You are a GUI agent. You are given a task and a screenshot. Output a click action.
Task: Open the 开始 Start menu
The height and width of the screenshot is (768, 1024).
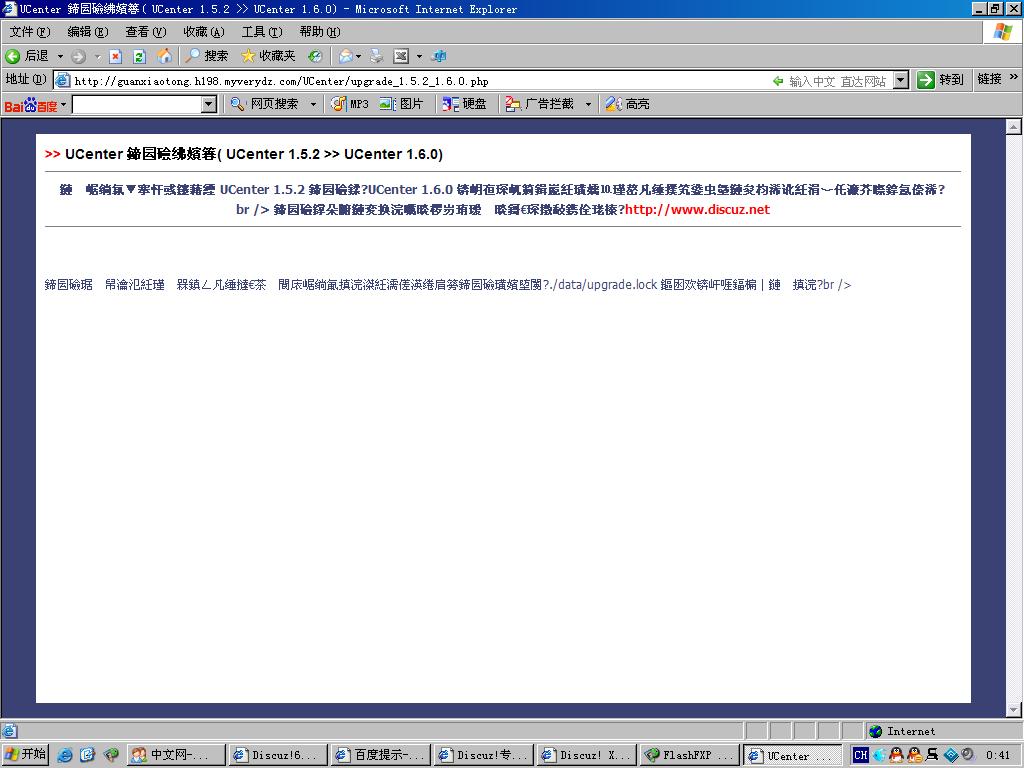tap(25, 755)
